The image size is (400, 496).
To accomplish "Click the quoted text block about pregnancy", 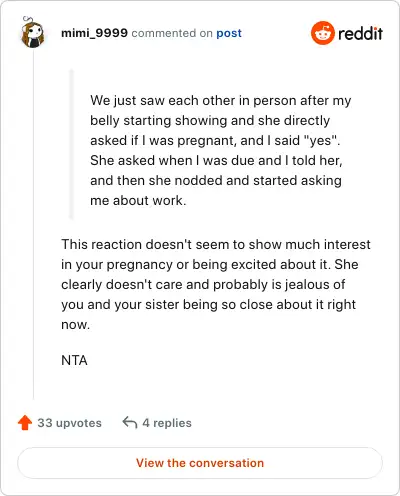I will point(220,150).
